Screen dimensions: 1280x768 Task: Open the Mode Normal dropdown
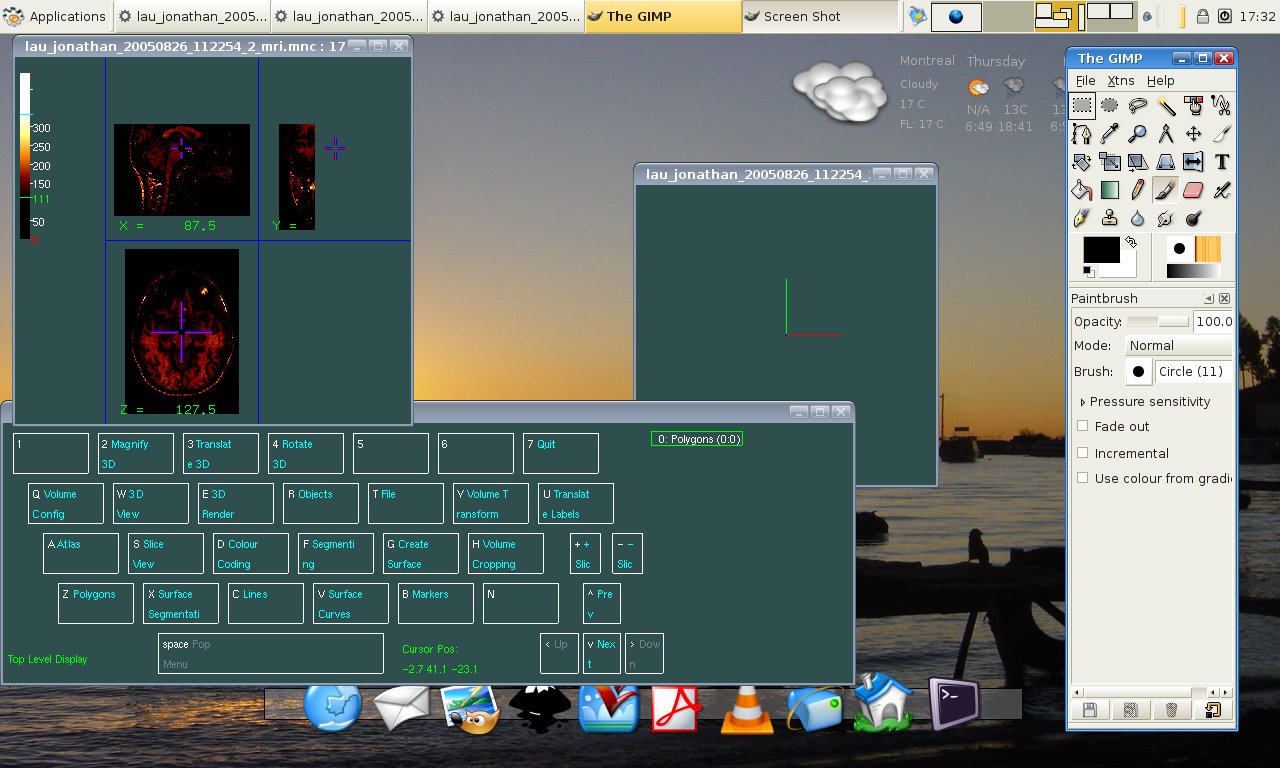pos(1178,346)
